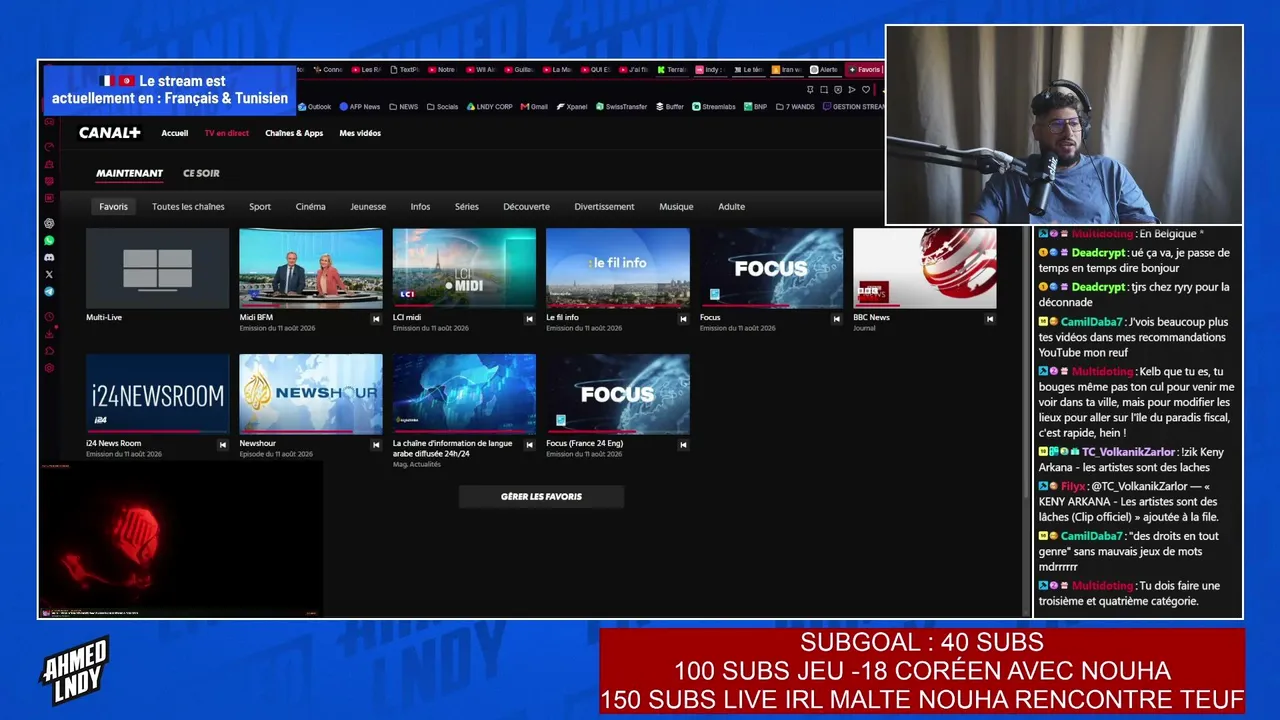Open the BNP bookmark
Viewport: 1280px width, 720px height.
point(755,107)
